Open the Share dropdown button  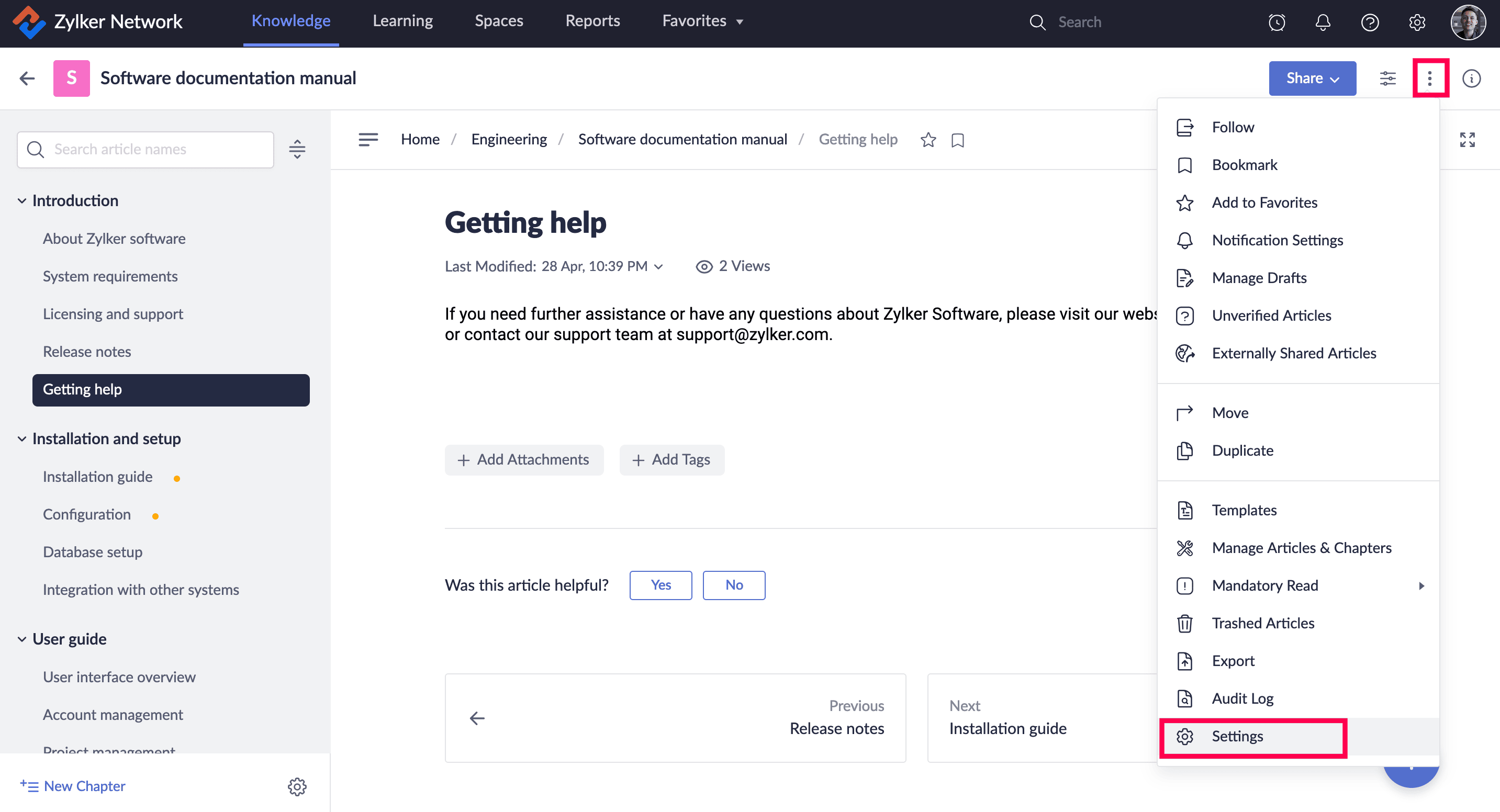pyautogui.click(x=1312, y=78)
